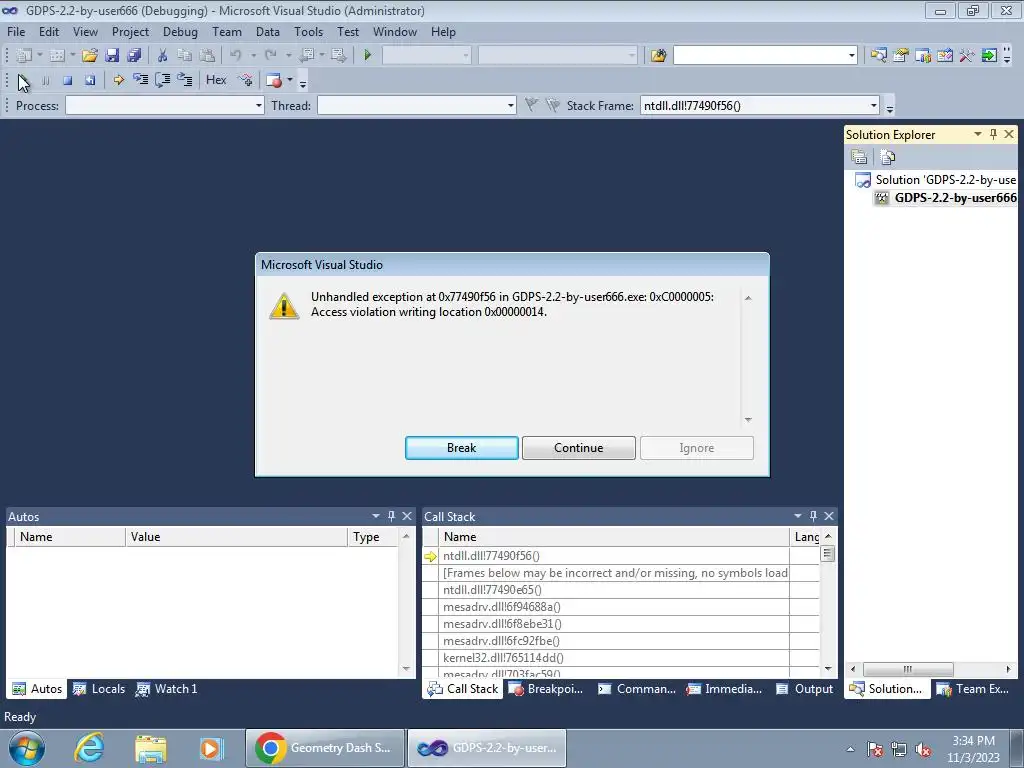The image size is (1024, 768).
Task: Open Autos window position dropdown
Action: coord(376,516)
